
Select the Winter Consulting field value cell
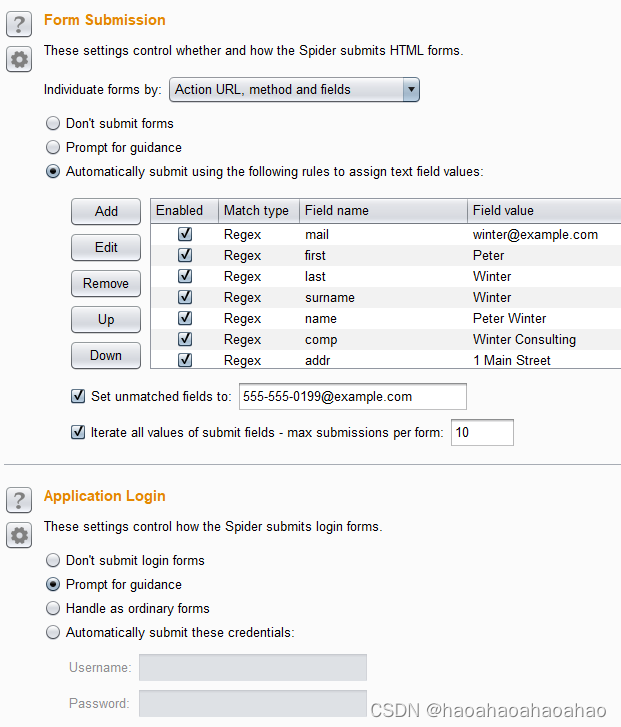544,339
